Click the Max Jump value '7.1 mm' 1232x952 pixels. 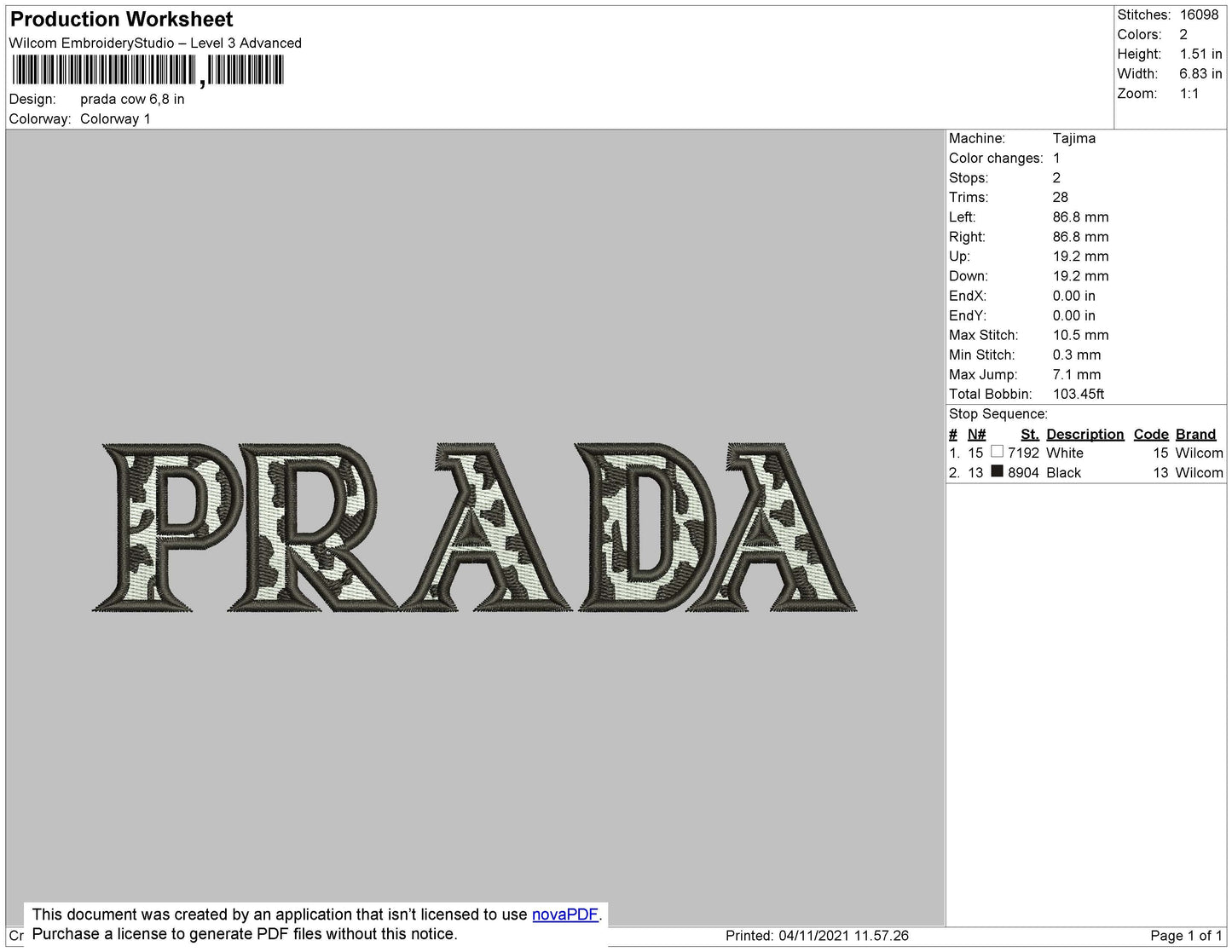coord(1077,374)
